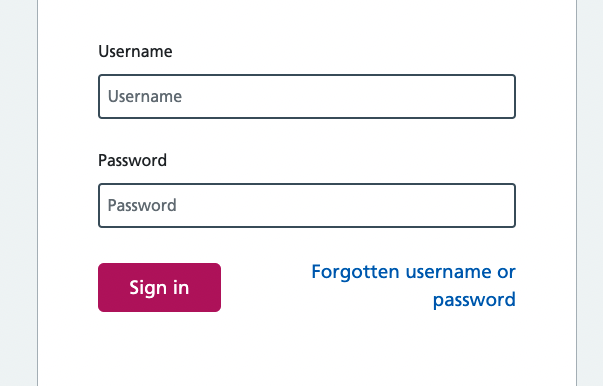The image size is (603, 386).
Task: Click the grey page background right of the card
Action: (x=590, y=192)
